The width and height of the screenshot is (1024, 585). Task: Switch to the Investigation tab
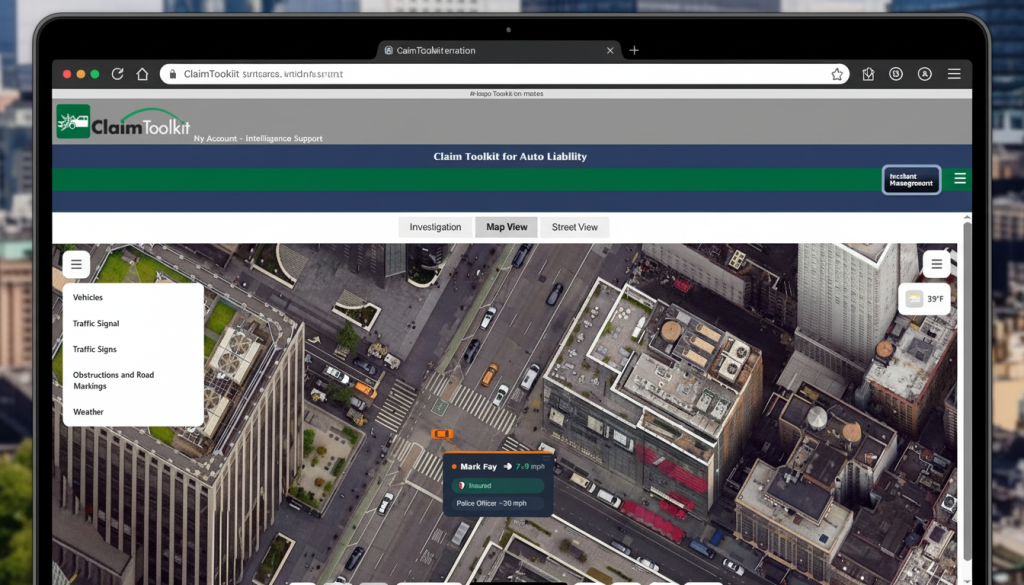coord(435,227)
